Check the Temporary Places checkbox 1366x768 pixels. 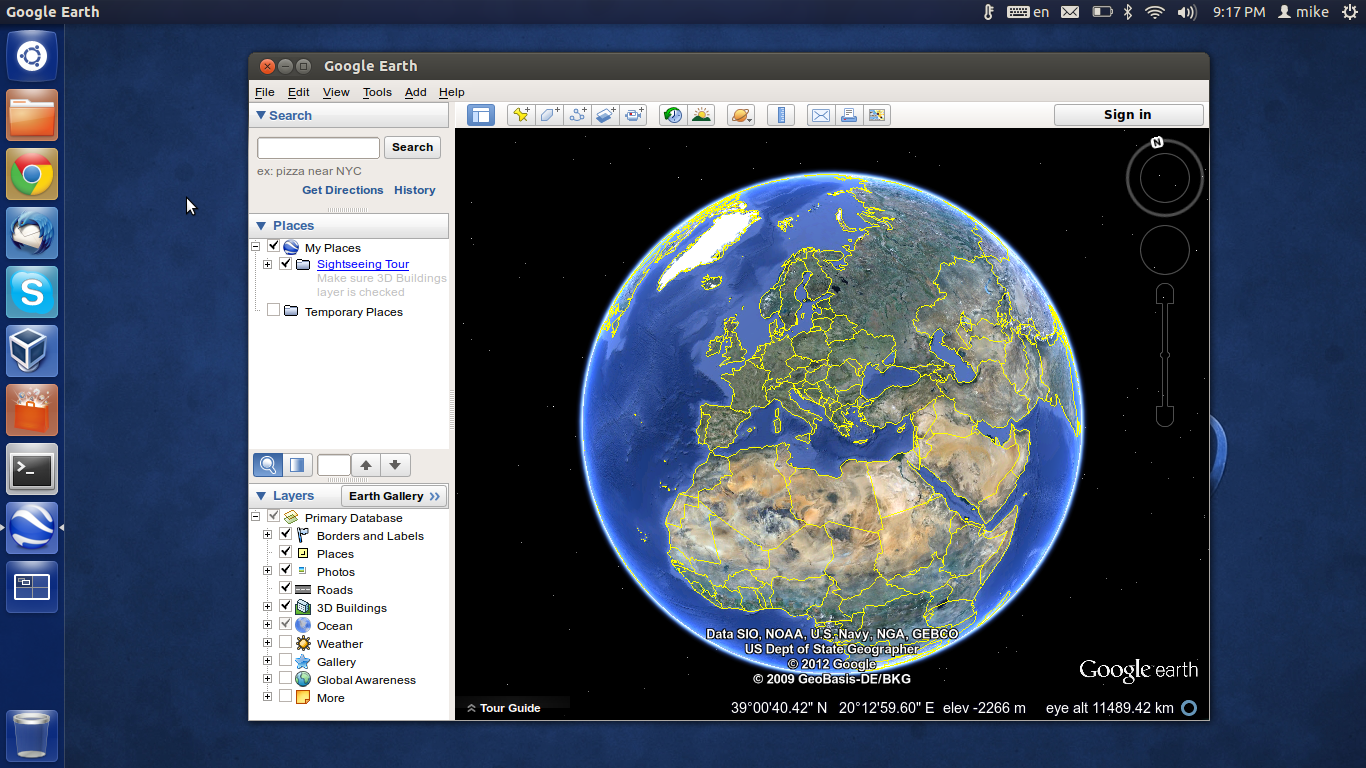tap(274, 310)
